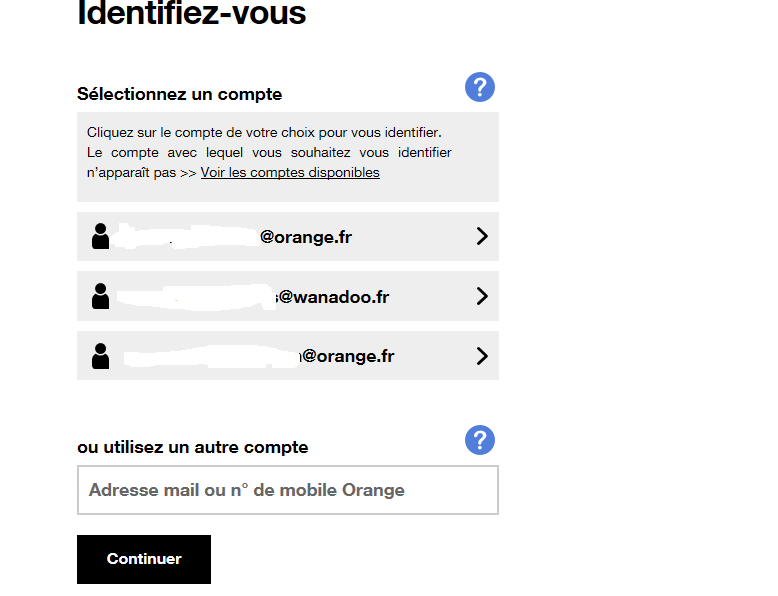Click the "Sélectionnez un compte" section title
Image resolution: width=778 pixels, height=596 pixels.
click(180, 94)
